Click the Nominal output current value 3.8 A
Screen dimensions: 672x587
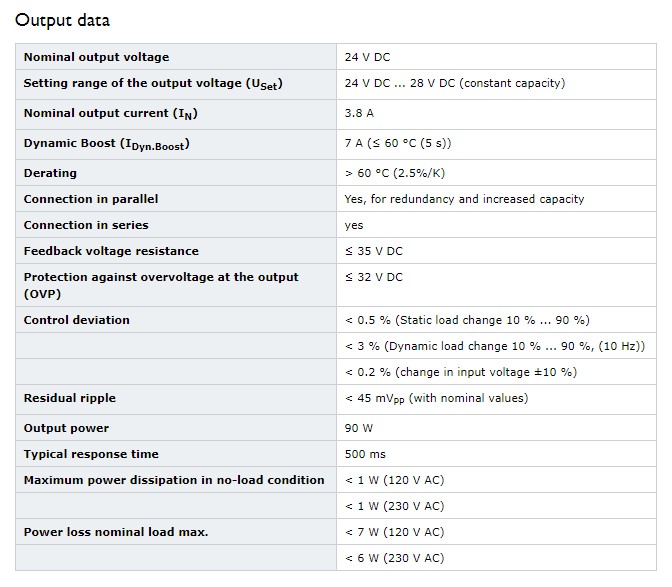[359, 113]
